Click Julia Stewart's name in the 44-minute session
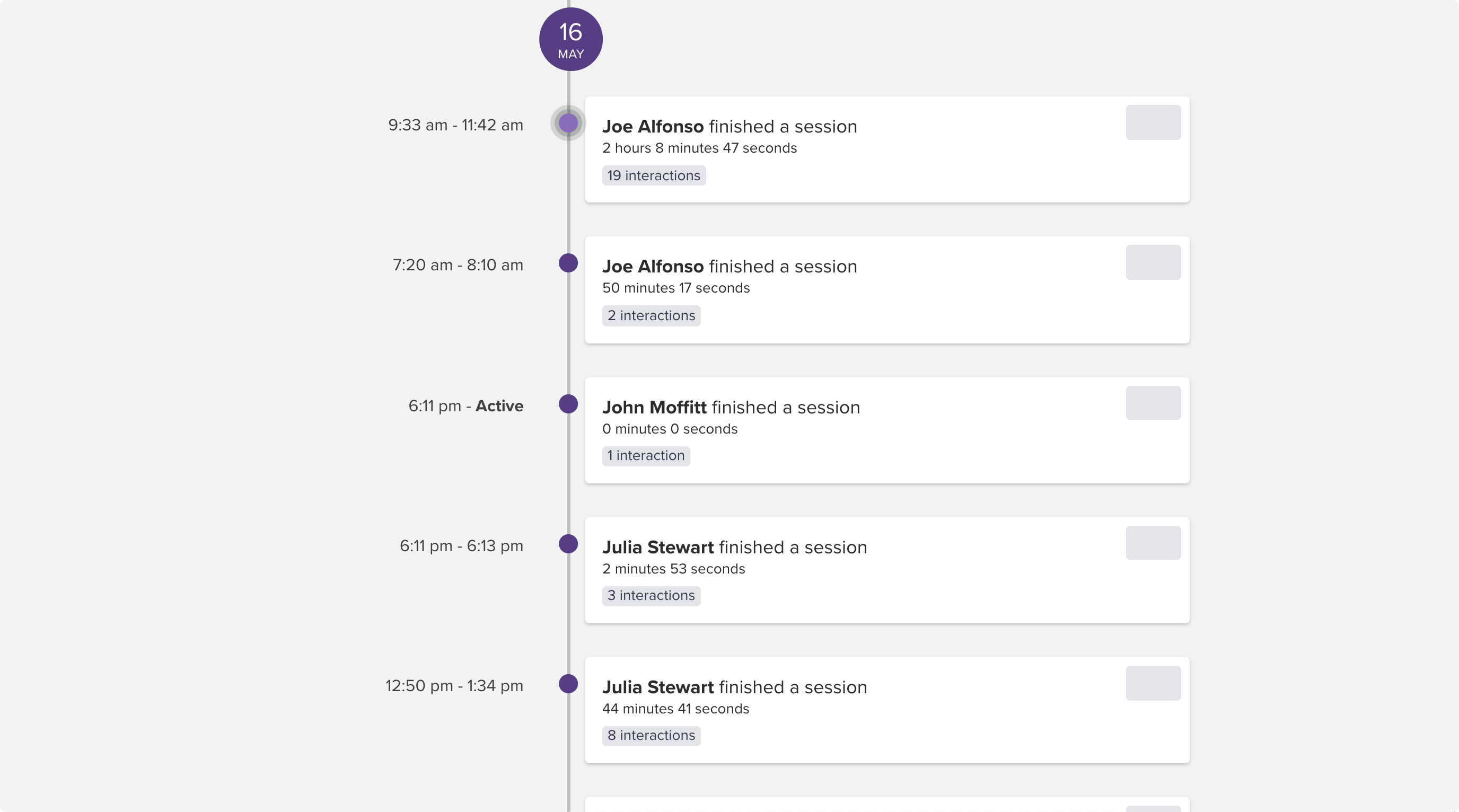The height and width of the screenshot is (812, 1459). (x=657, y=687)
